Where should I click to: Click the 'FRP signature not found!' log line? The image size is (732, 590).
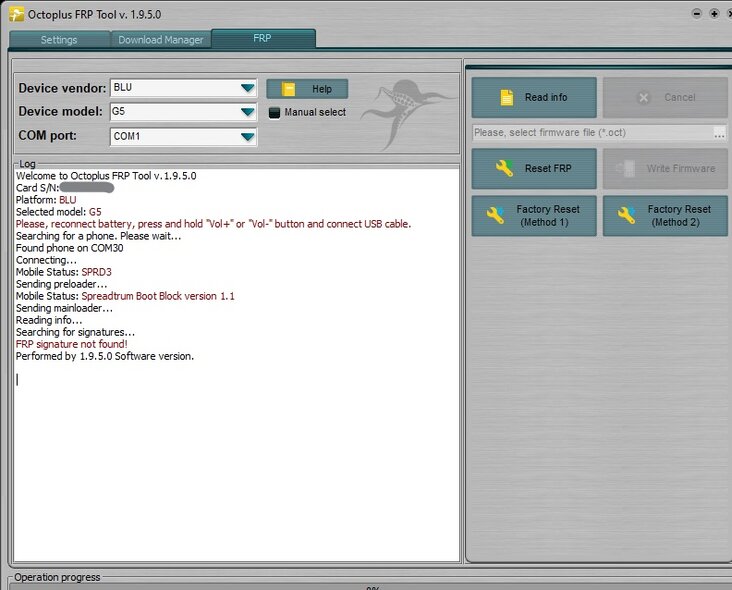pos(71,344)
